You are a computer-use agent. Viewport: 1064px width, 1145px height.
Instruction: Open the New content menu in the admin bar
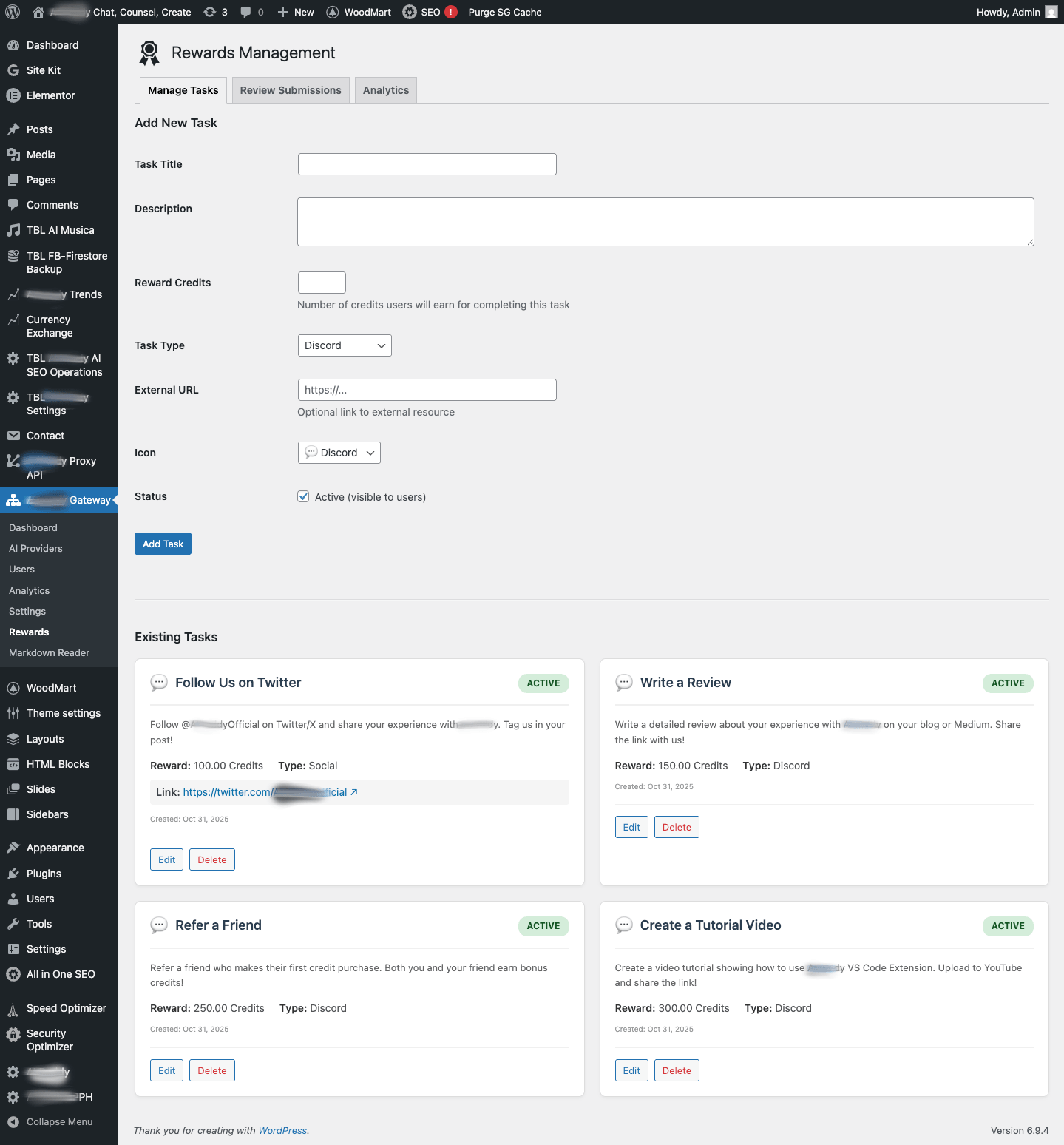click(296, 12)
